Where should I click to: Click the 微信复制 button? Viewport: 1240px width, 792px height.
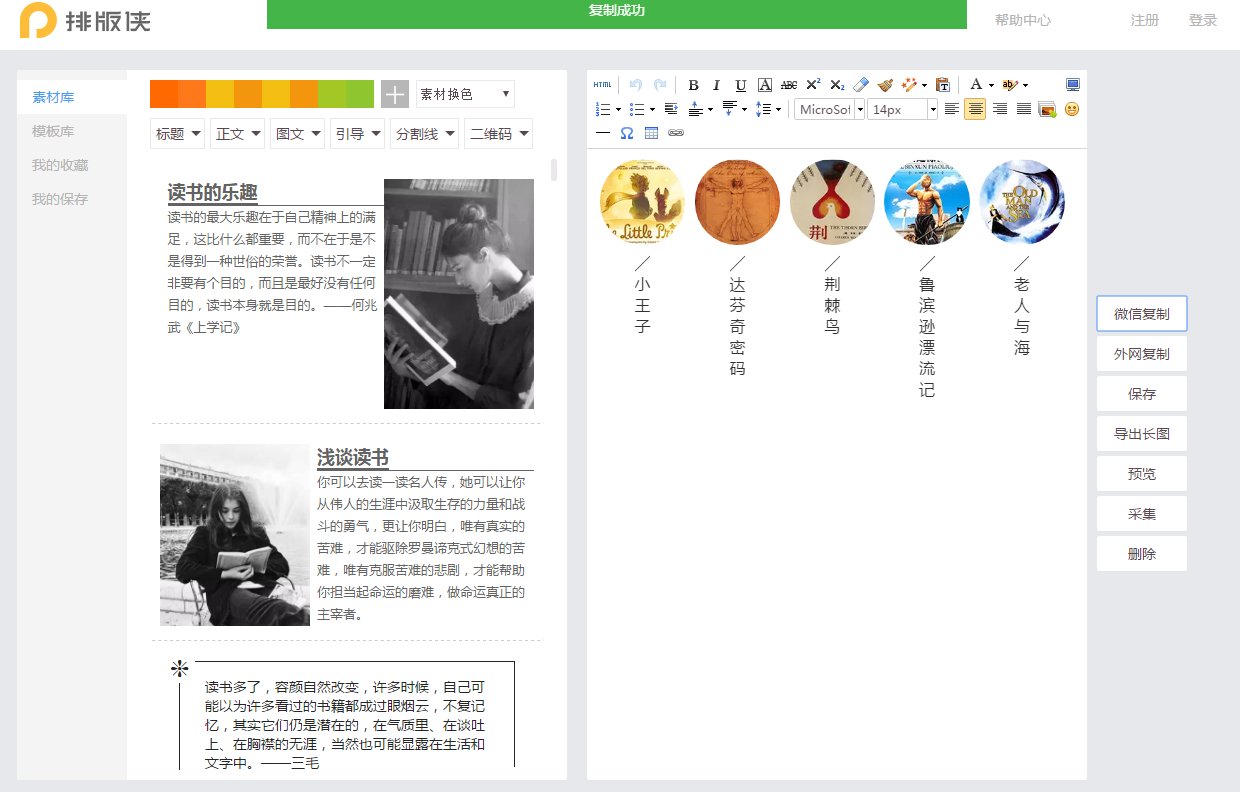click(x=1141, y=313)
